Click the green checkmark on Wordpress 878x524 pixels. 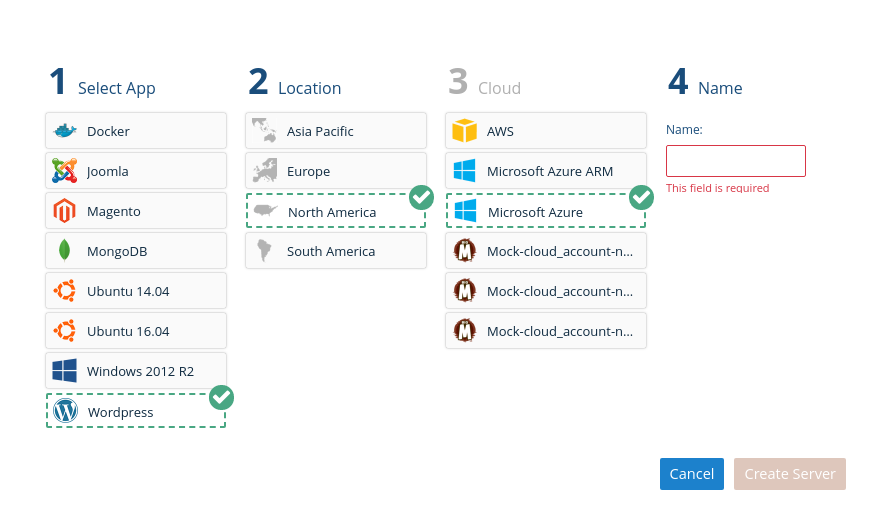coord(221,397)
